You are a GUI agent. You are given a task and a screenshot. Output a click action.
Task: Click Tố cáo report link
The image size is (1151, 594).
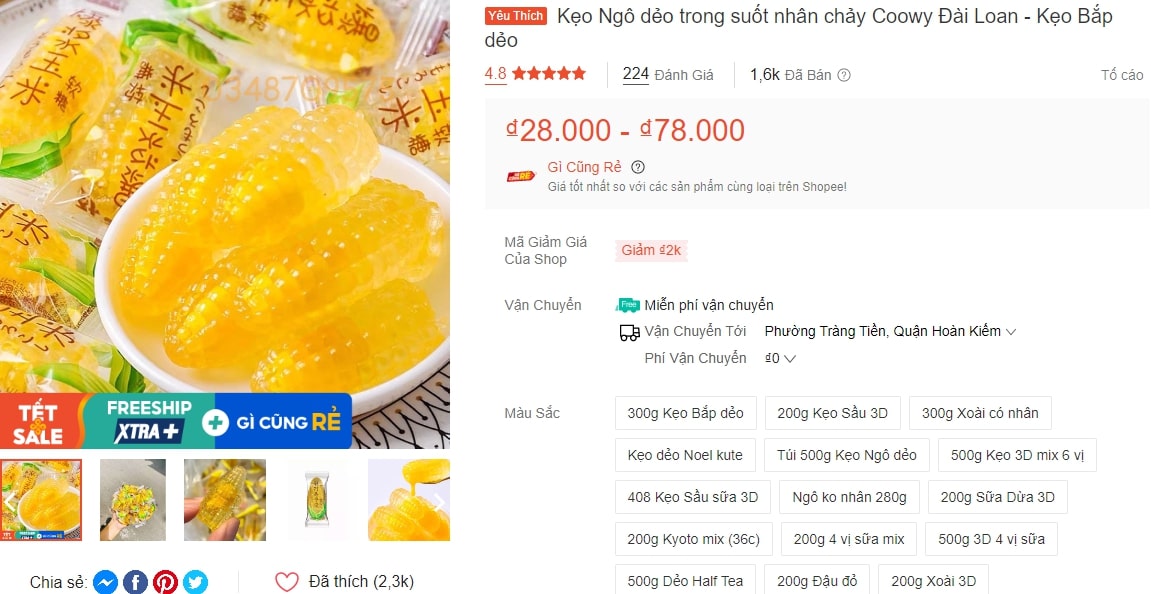tap(1122, 75)
